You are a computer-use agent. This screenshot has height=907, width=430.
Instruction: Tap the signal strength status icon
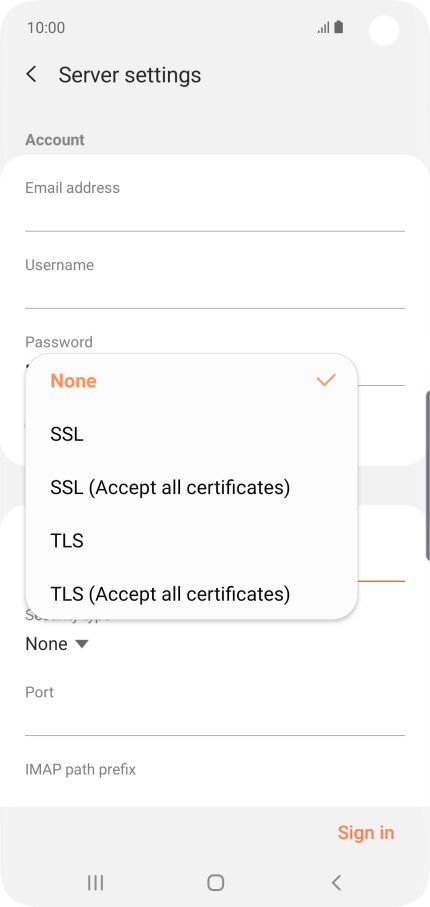pyautogui.click(x=323, y=28)
